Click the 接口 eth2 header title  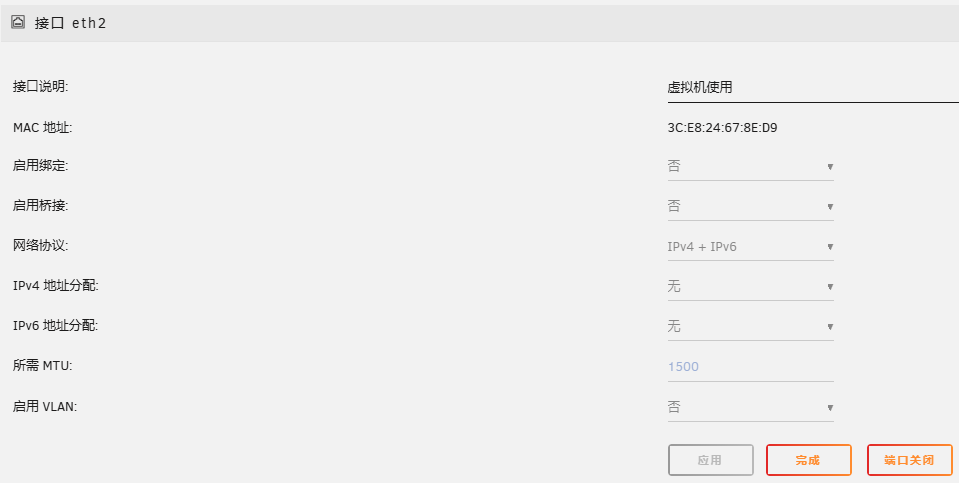(70, 22)
